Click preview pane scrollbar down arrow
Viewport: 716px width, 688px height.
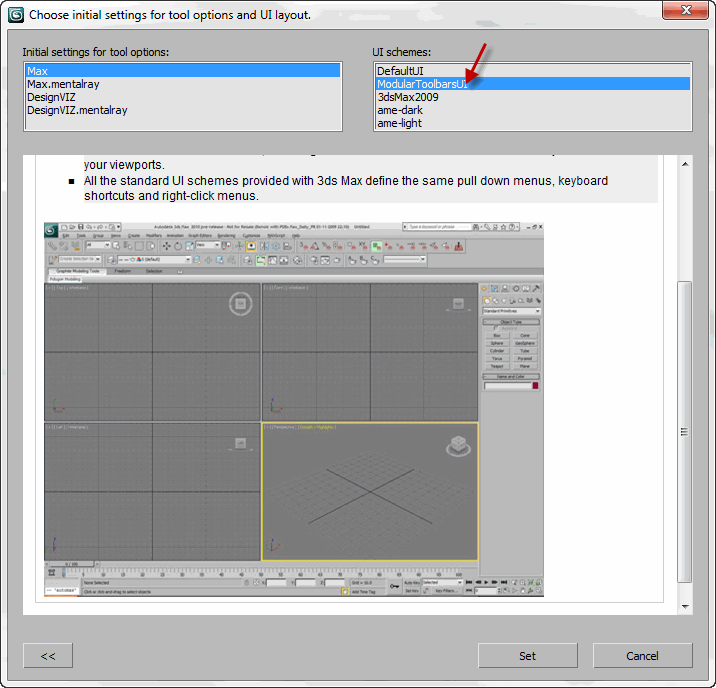[x=685, y=606]
